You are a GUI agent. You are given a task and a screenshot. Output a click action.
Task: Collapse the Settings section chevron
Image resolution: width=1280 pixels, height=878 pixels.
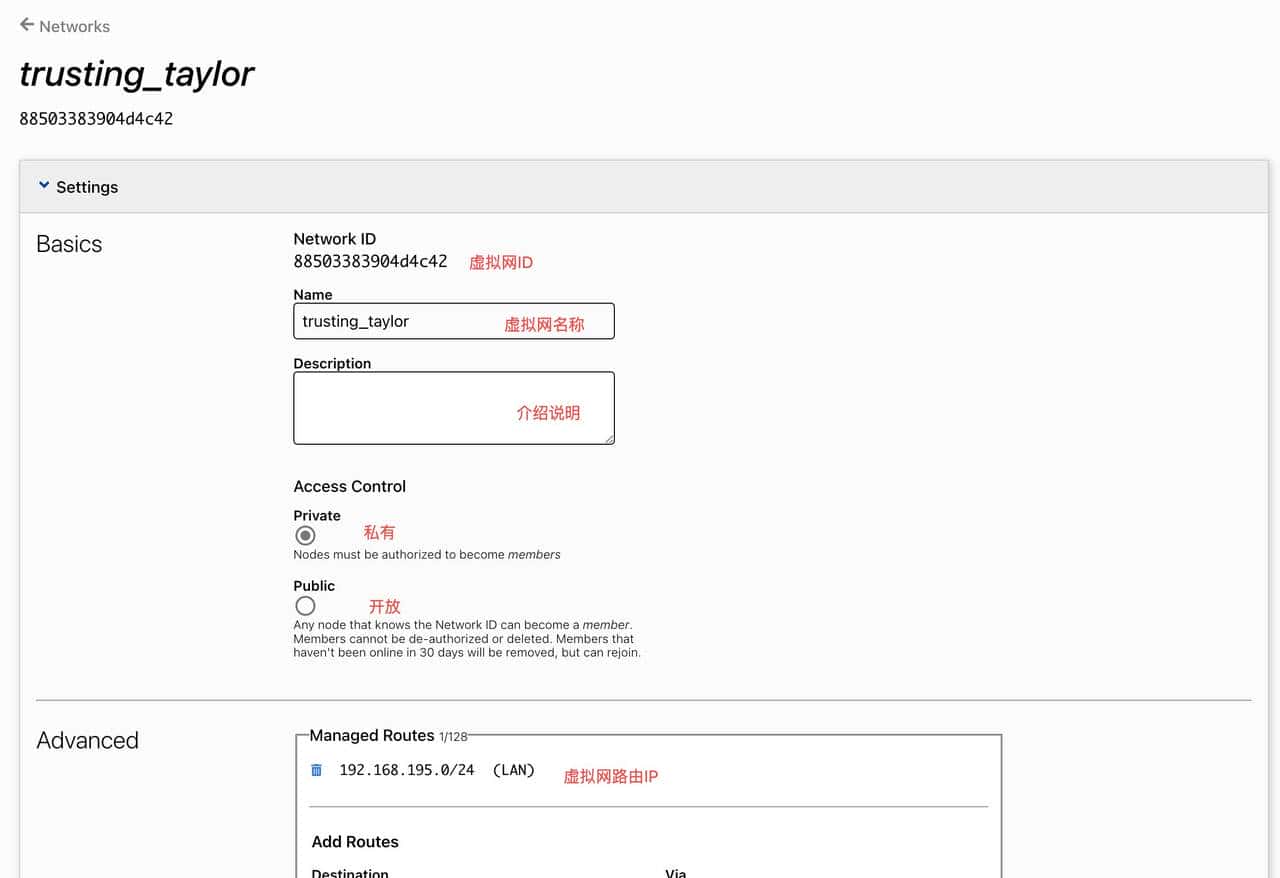tap(43, 186)
